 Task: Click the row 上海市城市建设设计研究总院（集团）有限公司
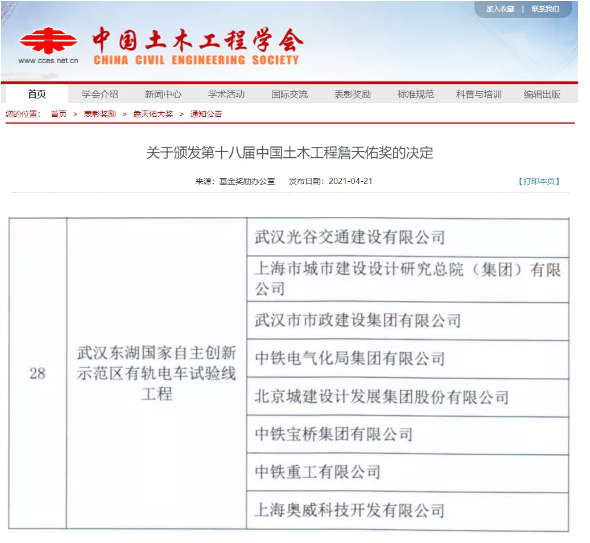pyautogui.click(x=408, y=280)
